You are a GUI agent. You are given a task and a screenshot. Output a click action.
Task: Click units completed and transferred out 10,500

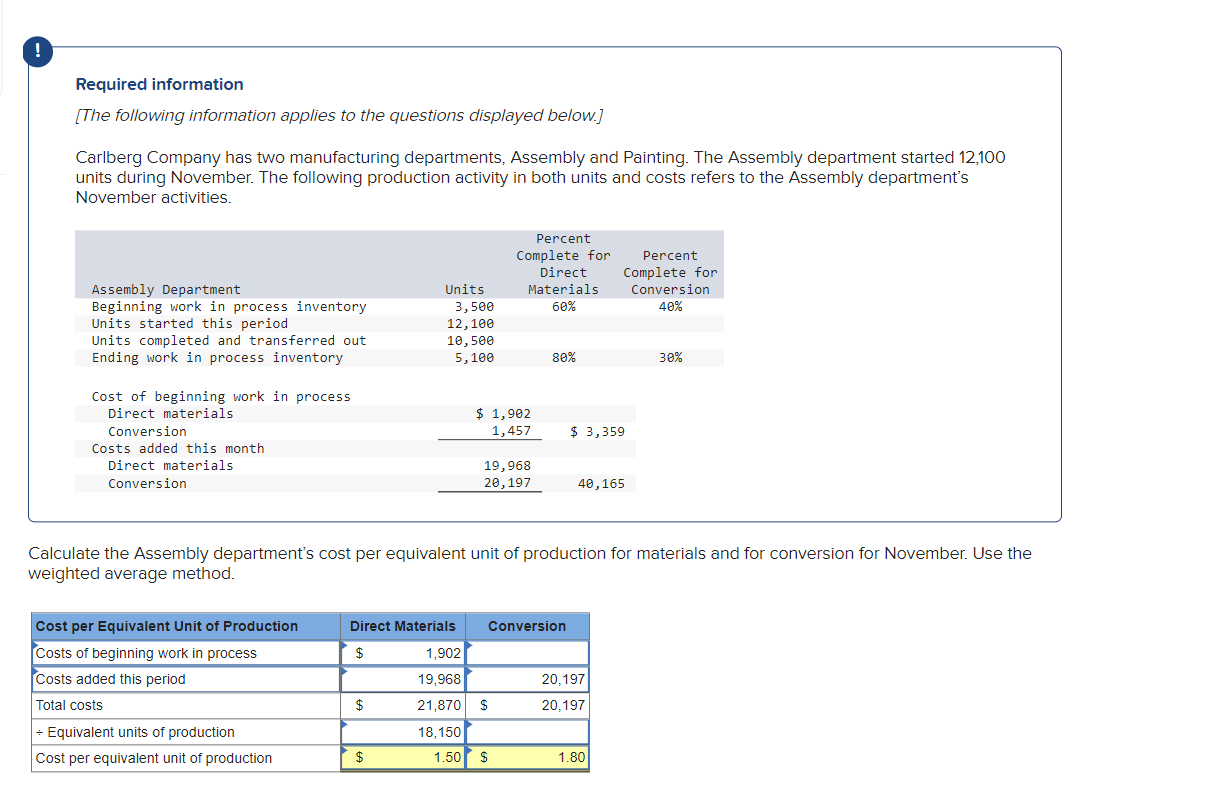click(470, 340)
